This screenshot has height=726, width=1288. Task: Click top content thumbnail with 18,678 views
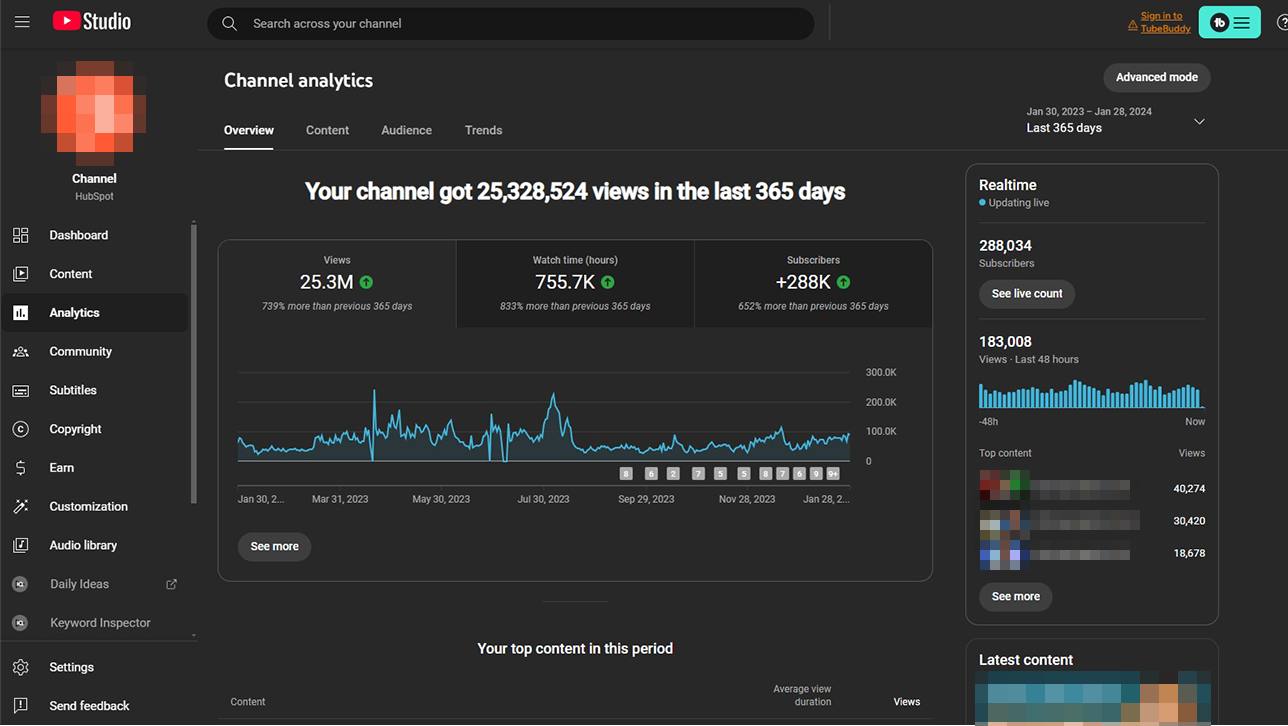(1005, 553)
